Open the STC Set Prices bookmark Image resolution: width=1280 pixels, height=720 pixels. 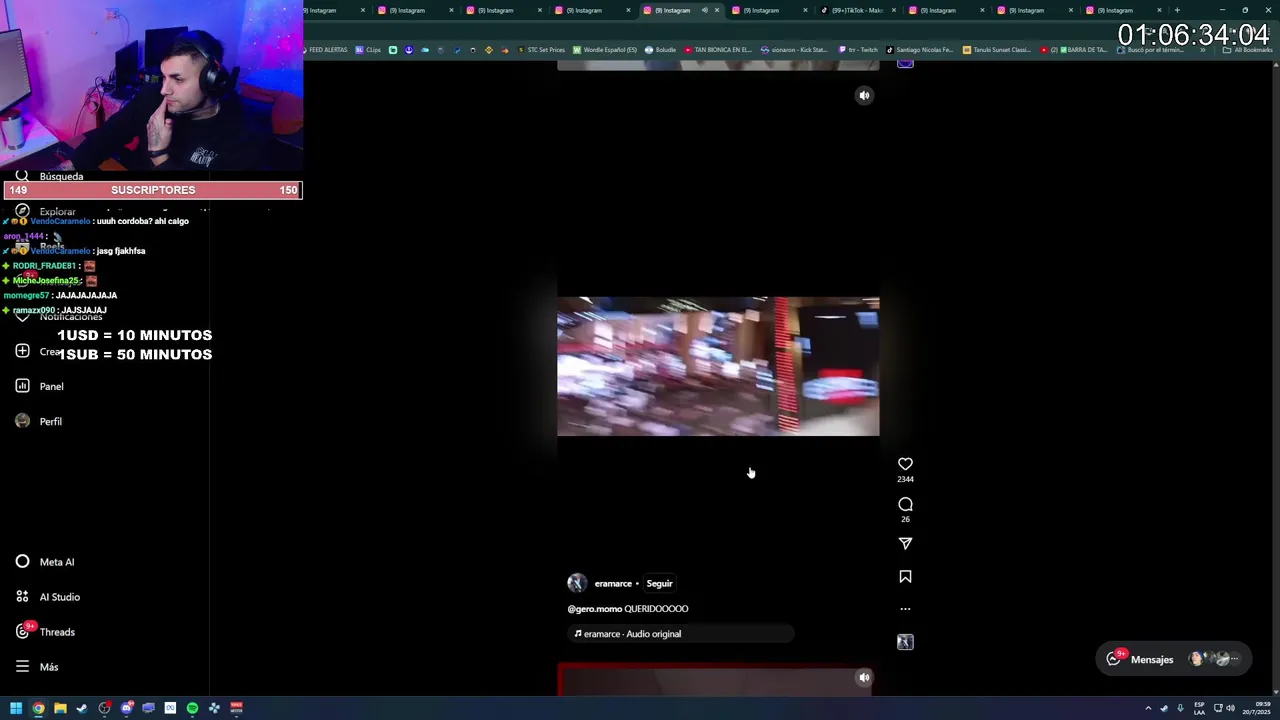(x=541, y=50)
